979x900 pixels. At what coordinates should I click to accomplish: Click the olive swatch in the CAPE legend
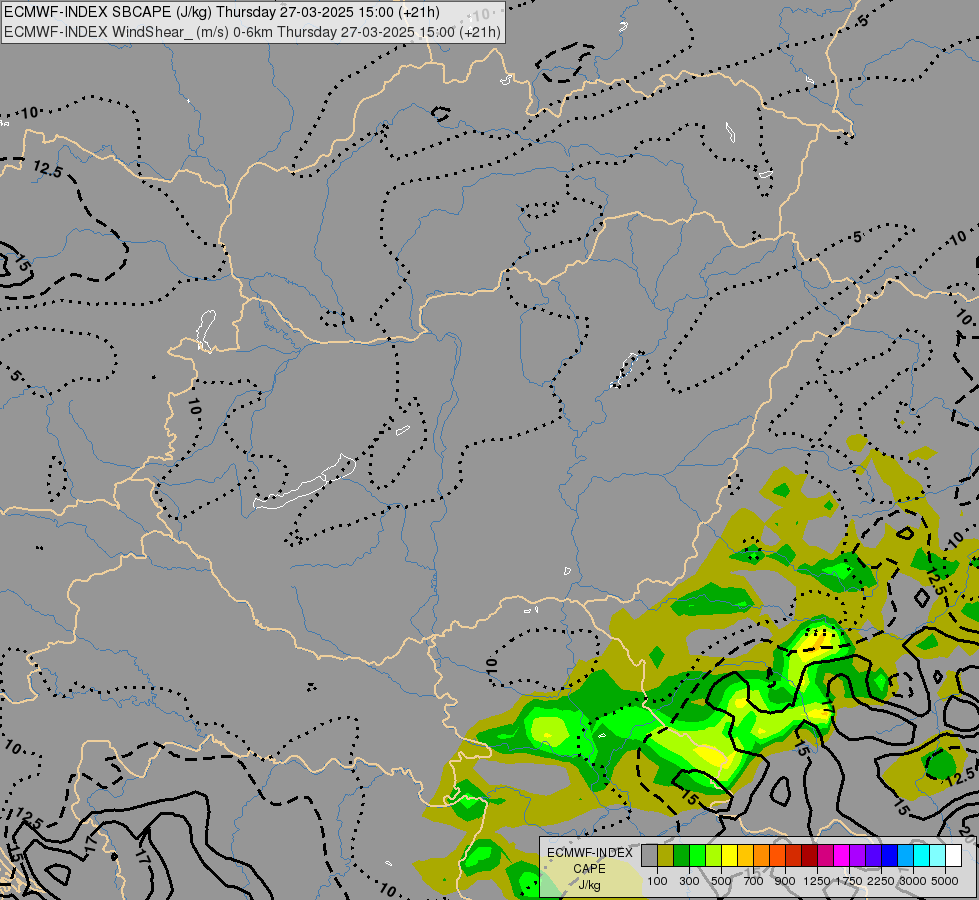[666, 855]
